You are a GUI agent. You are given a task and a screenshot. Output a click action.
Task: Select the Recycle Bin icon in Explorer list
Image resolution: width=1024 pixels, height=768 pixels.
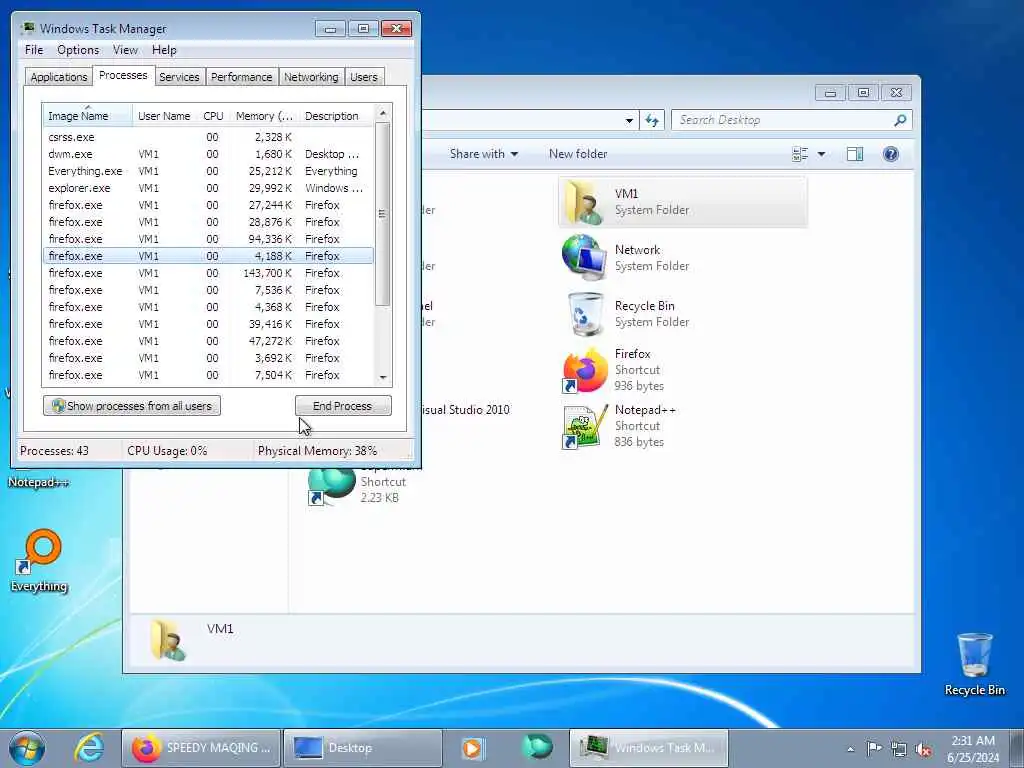[x=586, y=314]
